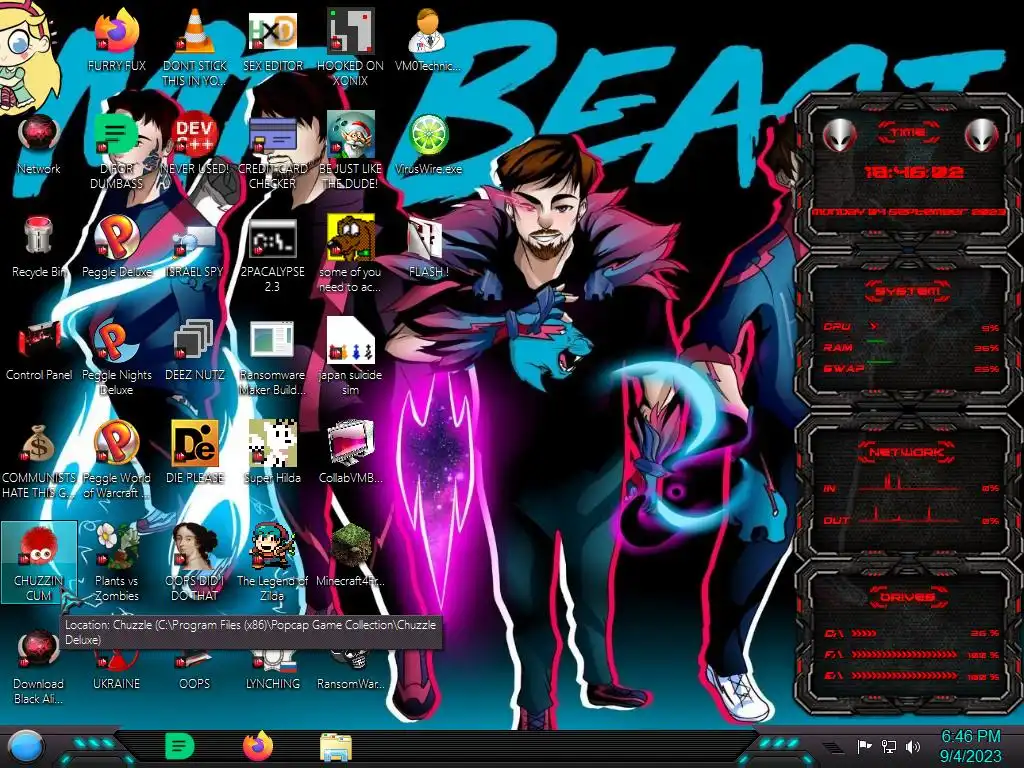The height and width of the screenshot is (768, 1024).
Task: Launch Peggle World of Warcraft
Action: click(116, 460)
